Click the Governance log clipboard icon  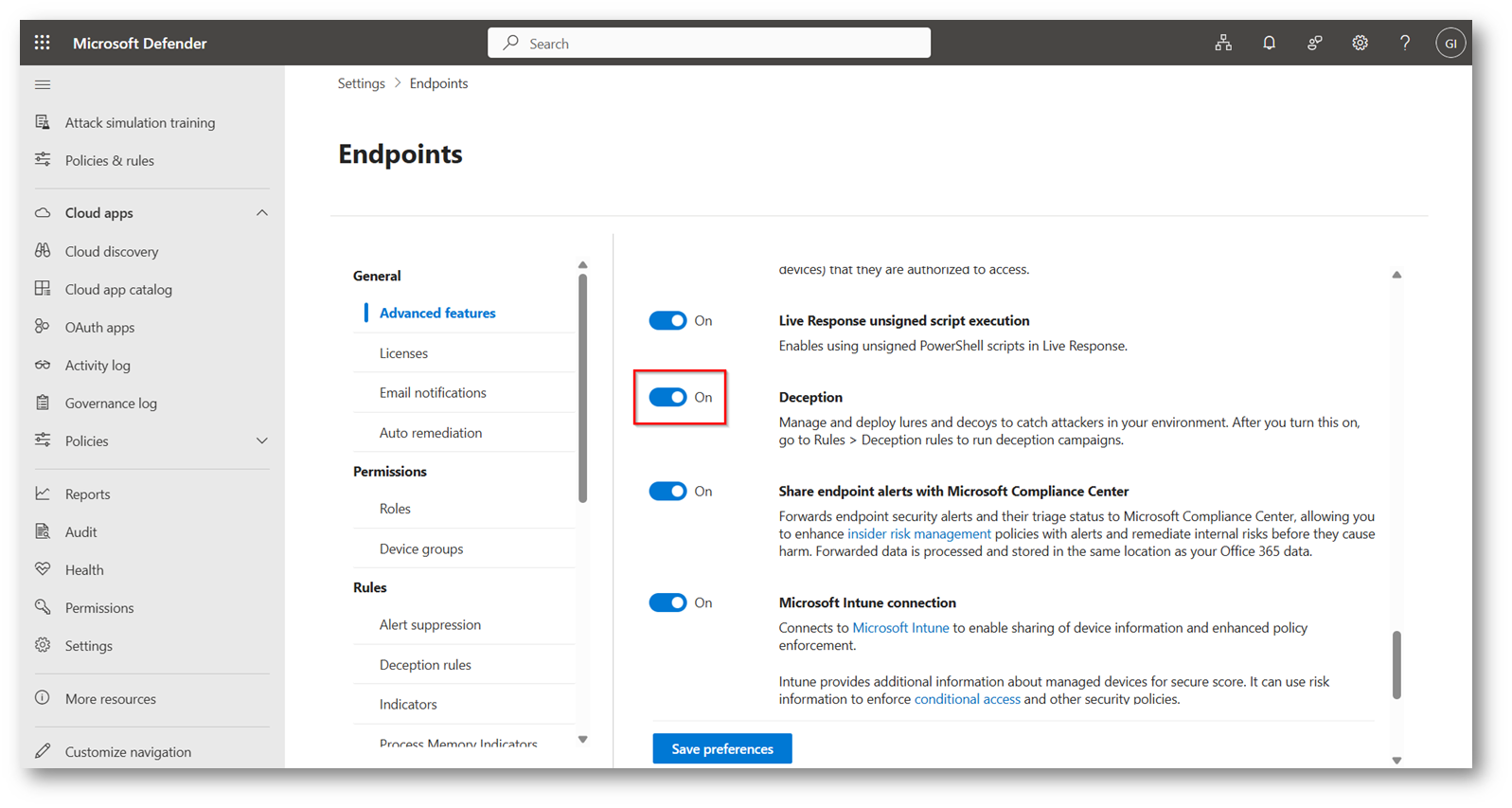[x=43, y=403]
